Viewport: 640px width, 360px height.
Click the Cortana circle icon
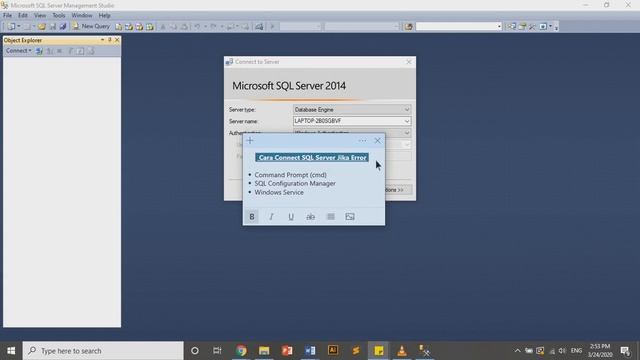(x=195, y=351)
